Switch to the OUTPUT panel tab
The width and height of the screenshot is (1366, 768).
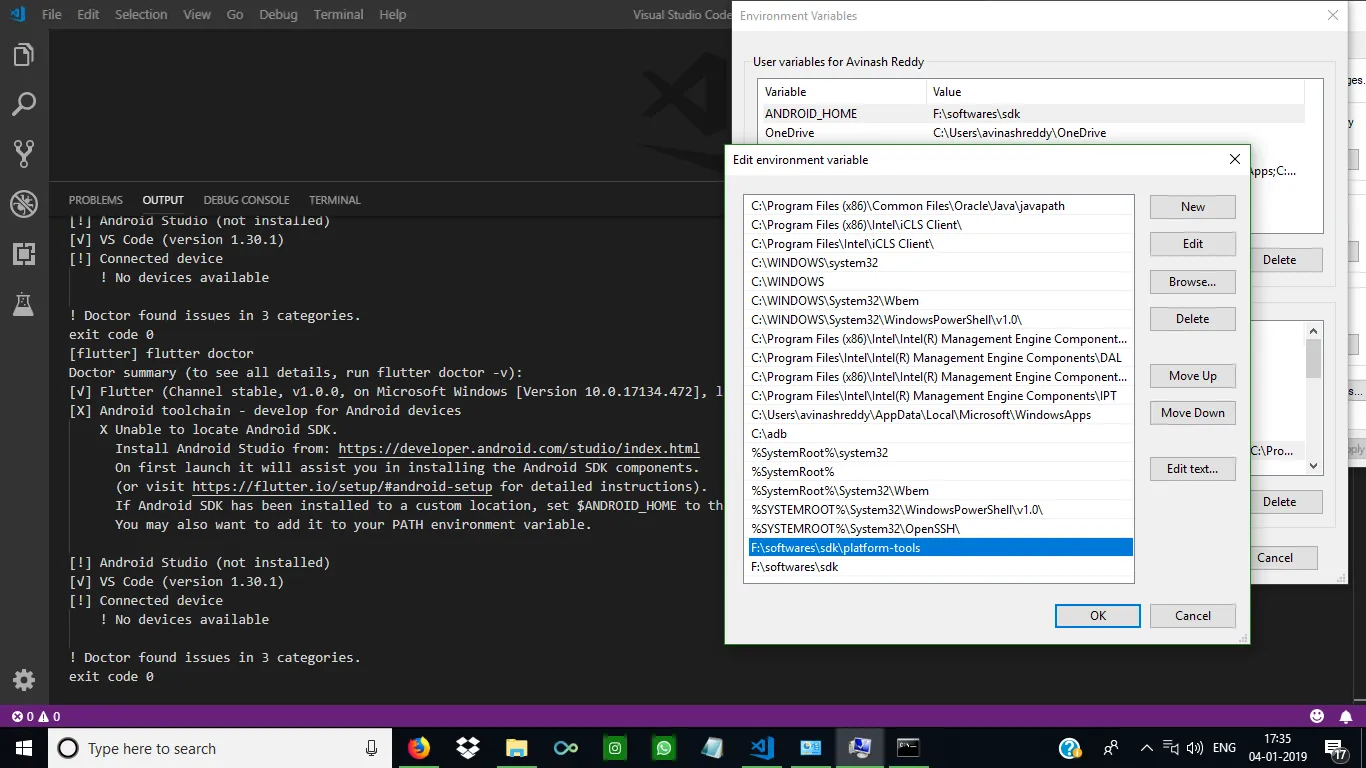point(163,200)
